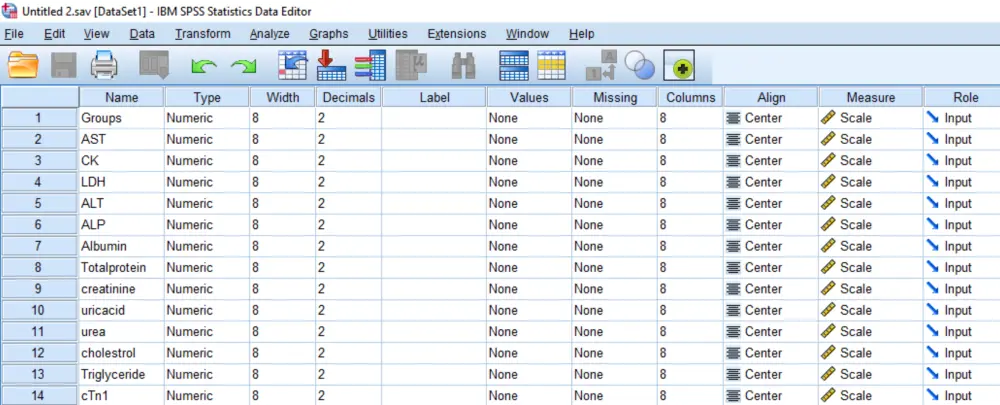
Task: Click the green Redo arrow
Action: pos(243,66)
